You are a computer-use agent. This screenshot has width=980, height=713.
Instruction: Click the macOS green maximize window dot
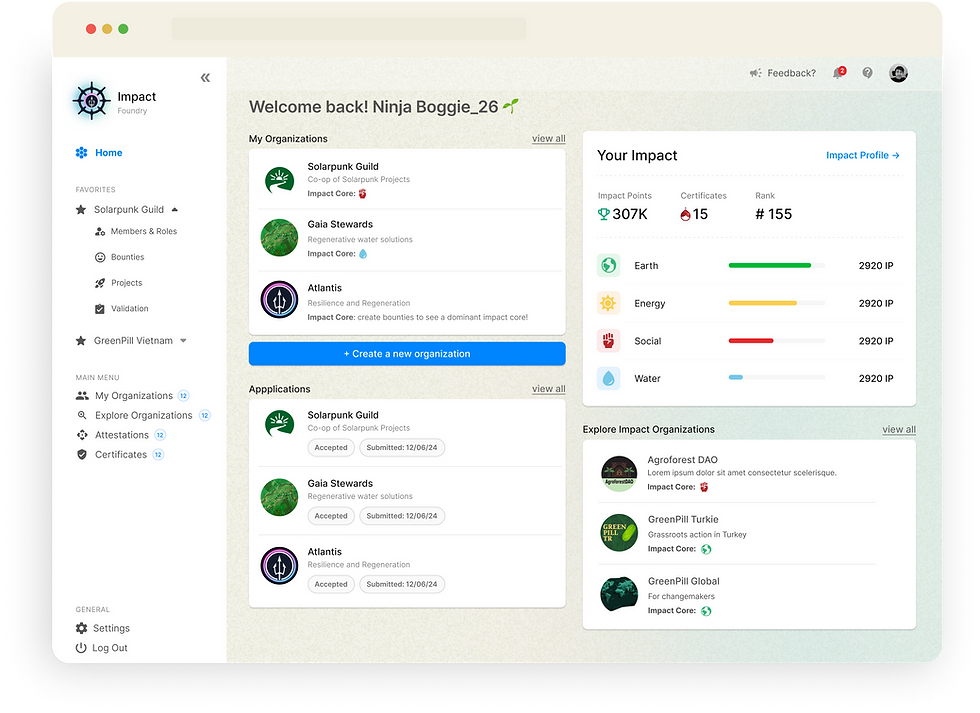123,29
